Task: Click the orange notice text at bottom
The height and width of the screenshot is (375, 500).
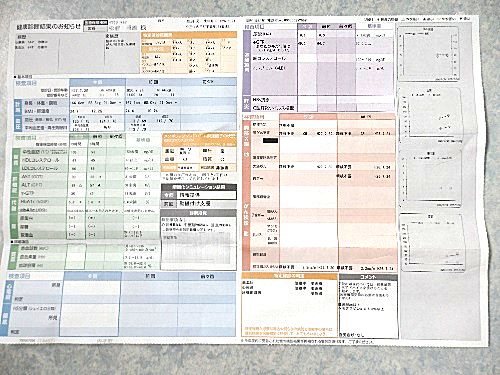Action: coord(288,331)
